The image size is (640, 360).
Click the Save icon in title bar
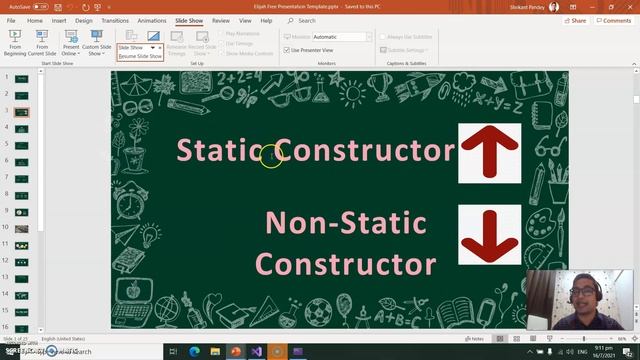click(58, 7)
